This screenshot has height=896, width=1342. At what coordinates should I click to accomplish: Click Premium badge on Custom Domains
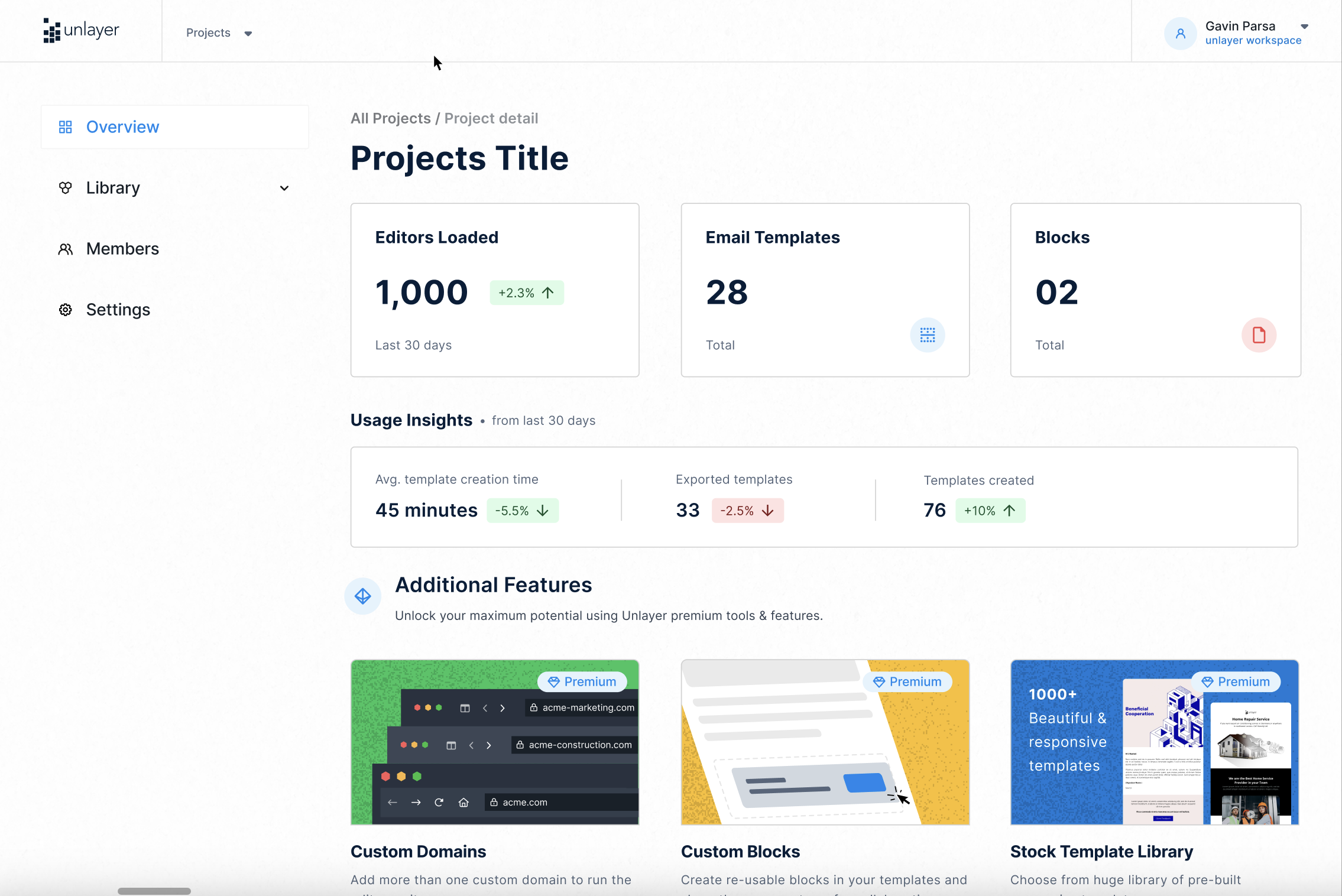[x=582, y=682]
